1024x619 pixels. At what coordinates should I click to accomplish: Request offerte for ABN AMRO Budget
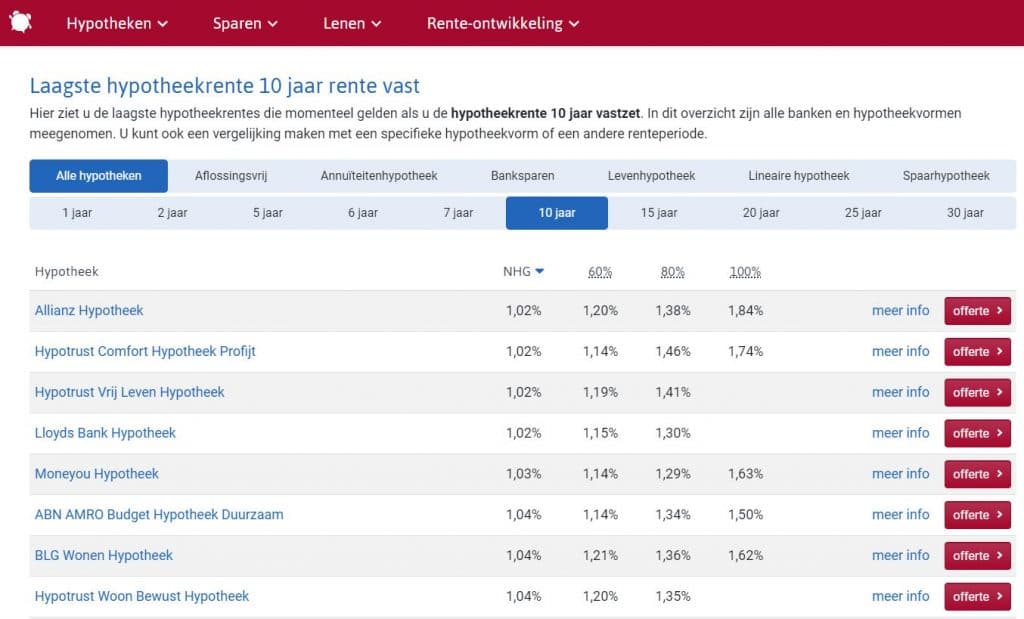pyautogui.click(x=978, y=515)
